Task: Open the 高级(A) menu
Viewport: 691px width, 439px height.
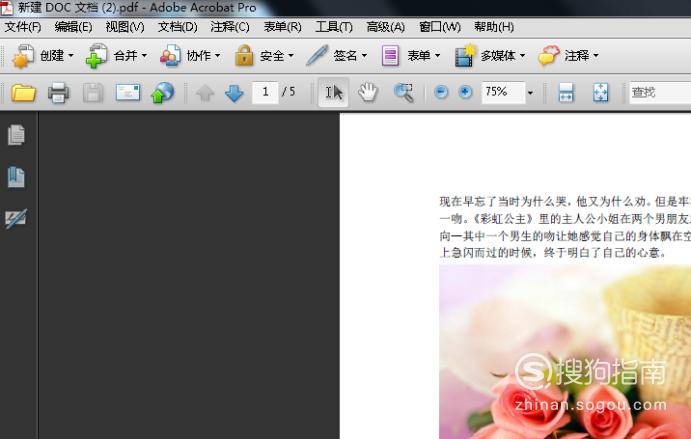Action: [x=386, y=27]
